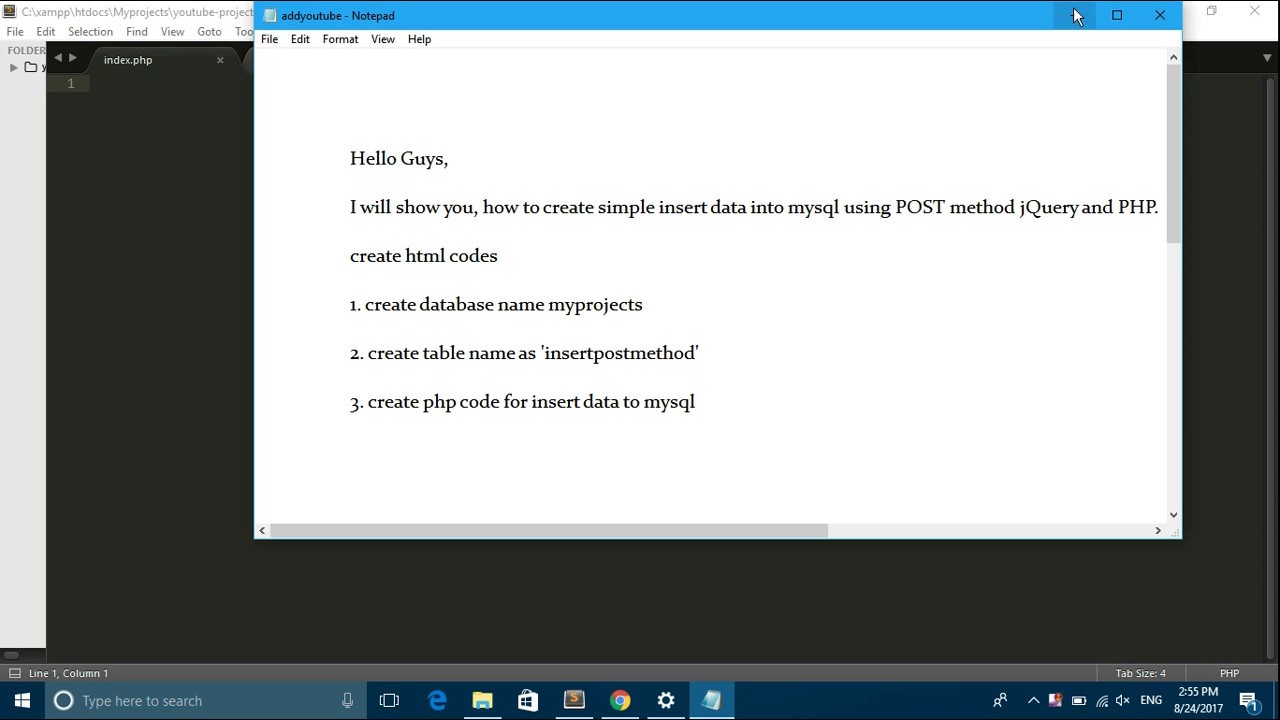Open Sublime Text Find menu
The width and height of the screenshot is (1280, 720).
[137, 32]
